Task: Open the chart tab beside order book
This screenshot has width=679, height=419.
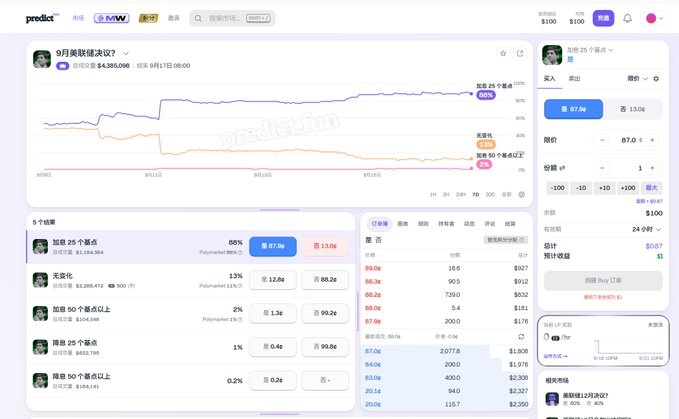Action: click(403, 224)
